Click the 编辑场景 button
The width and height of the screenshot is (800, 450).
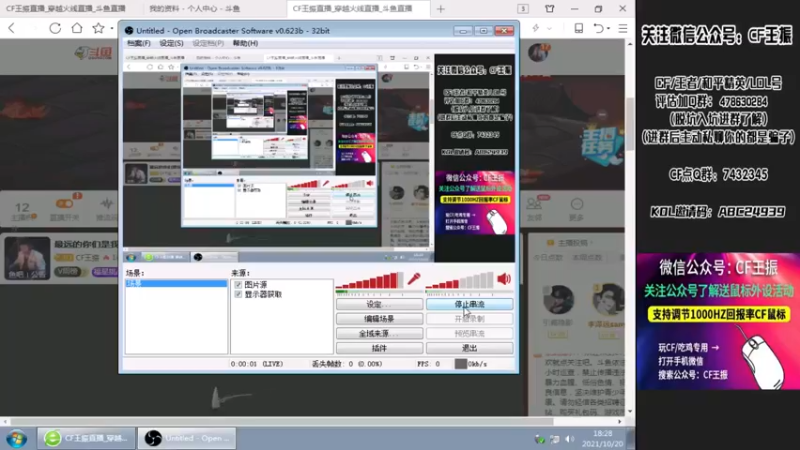[379, 319]
